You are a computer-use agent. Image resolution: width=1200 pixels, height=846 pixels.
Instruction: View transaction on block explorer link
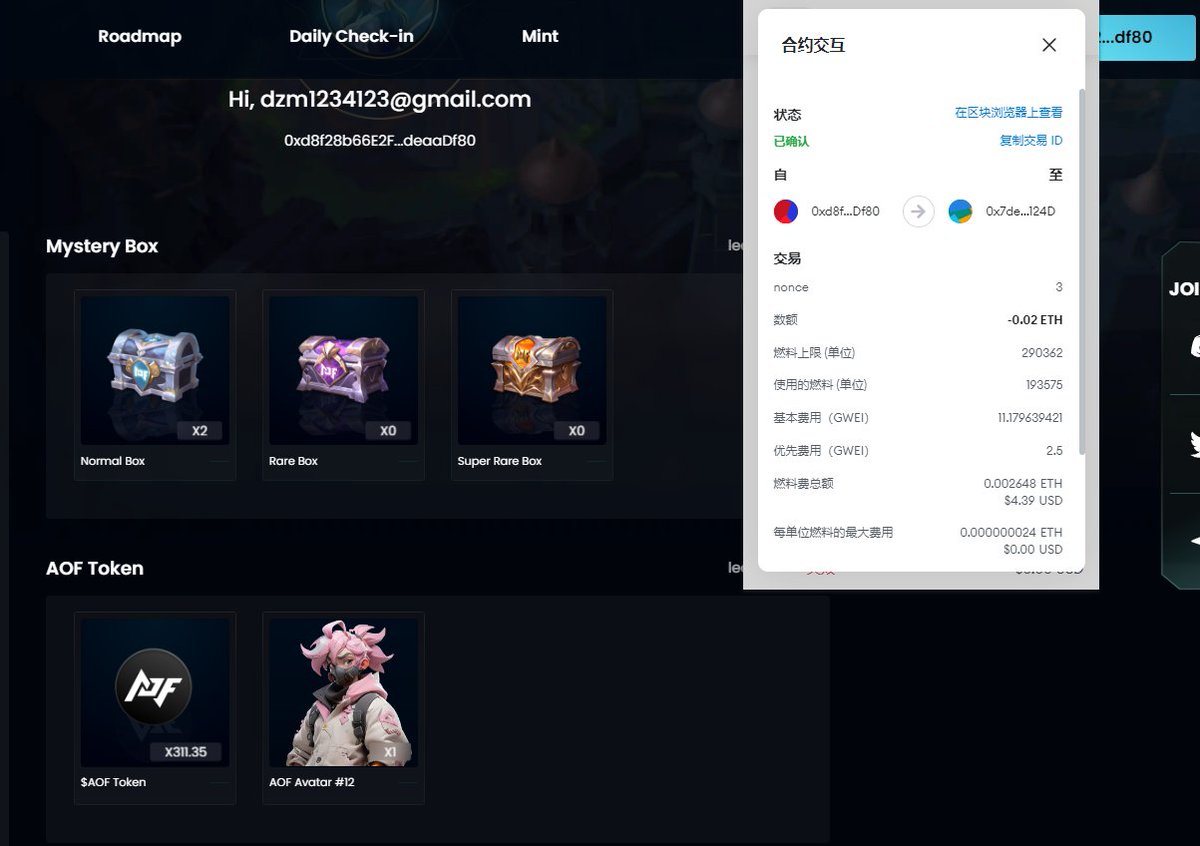tap(1009, 113)
